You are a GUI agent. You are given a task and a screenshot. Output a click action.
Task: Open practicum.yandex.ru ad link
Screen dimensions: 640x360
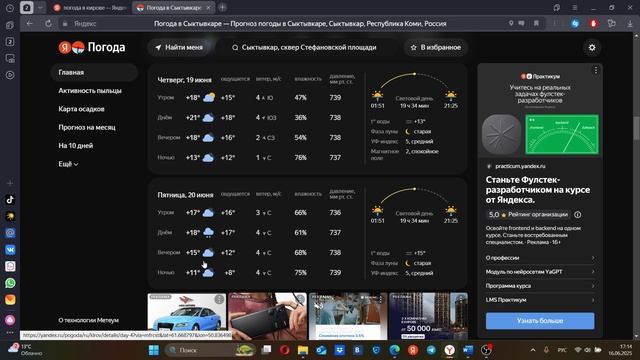click(520, 166)
